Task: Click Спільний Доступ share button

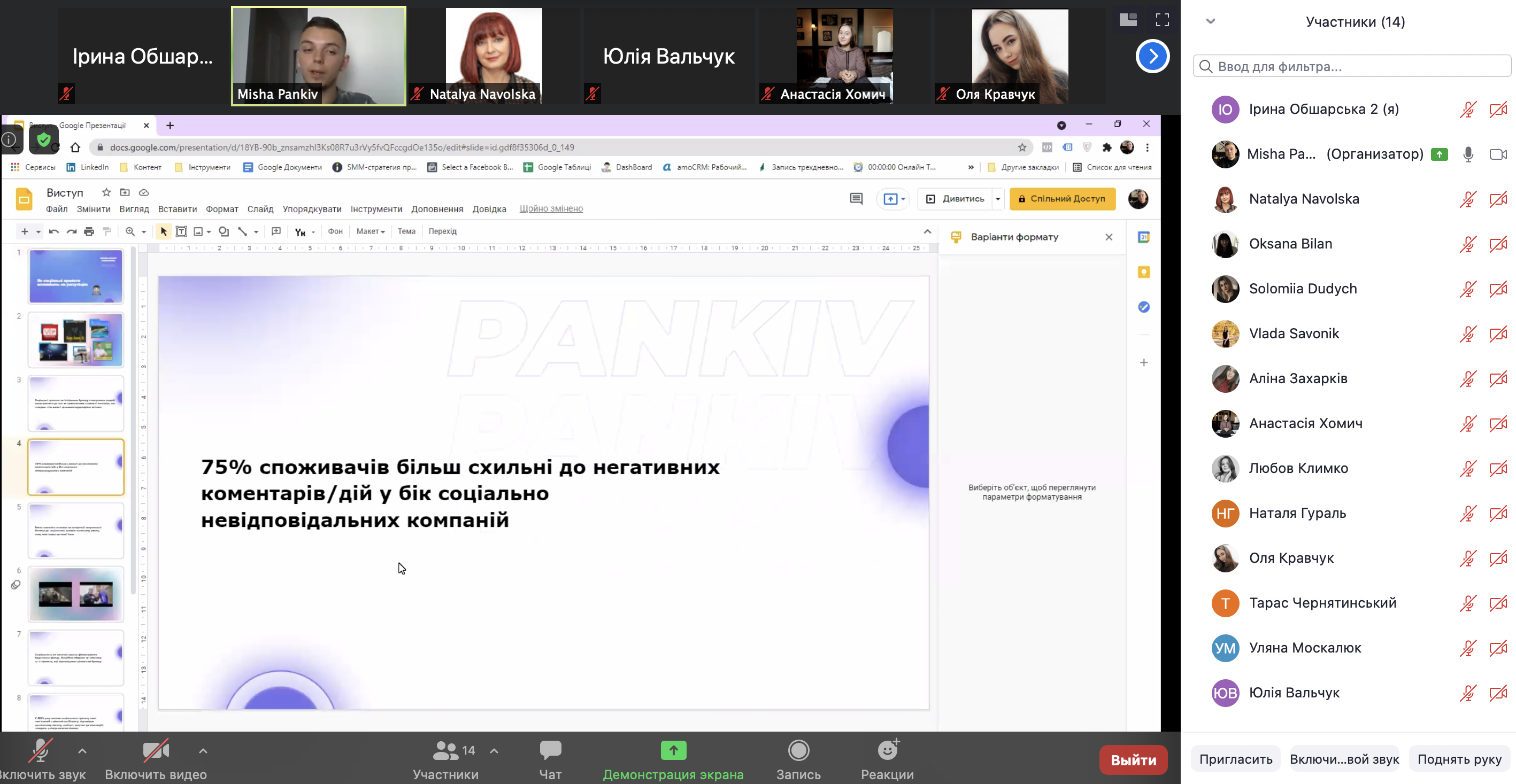Action: pyautogui.click(x=1062, y=199)
